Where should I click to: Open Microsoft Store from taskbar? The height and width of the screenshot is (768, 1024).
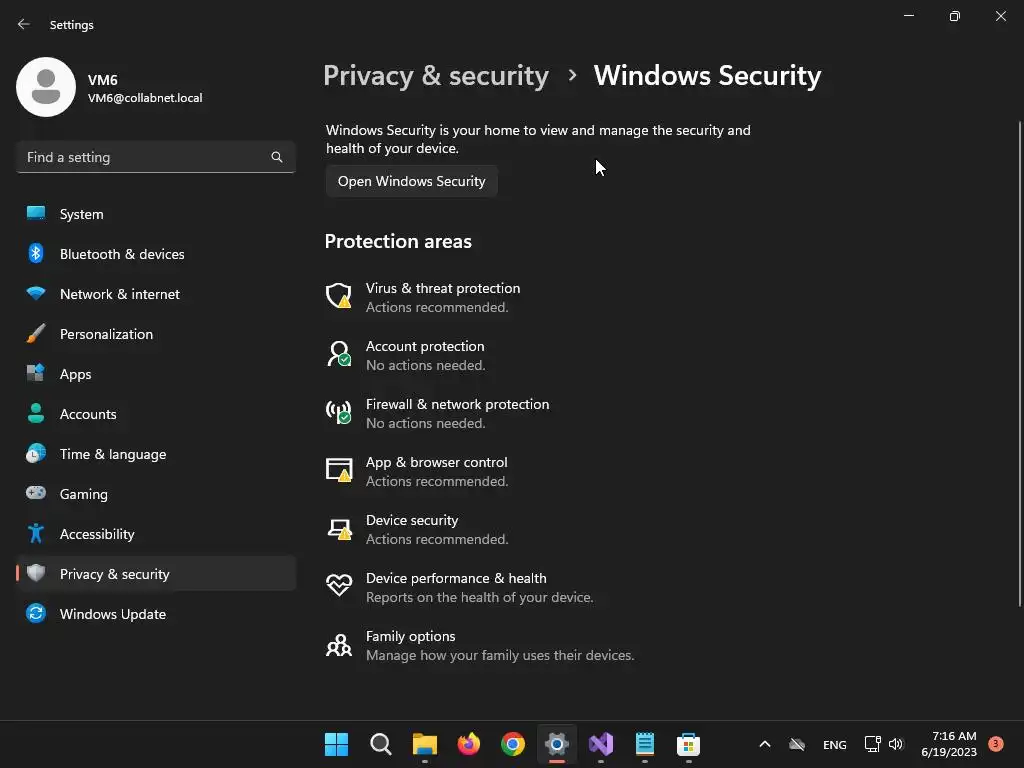click(x=688, y=744)
